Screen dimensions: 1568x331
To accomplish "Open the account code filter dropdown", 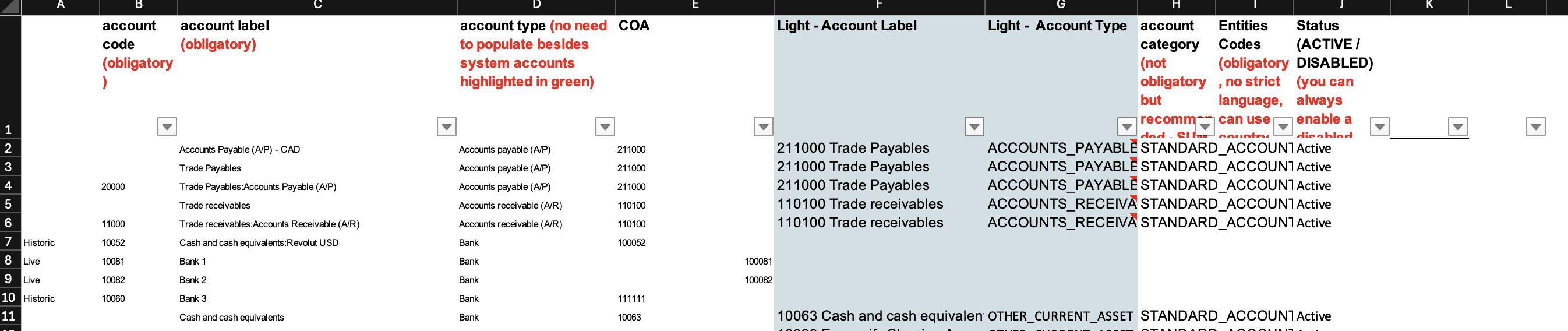I will click(x=167, y=126).
